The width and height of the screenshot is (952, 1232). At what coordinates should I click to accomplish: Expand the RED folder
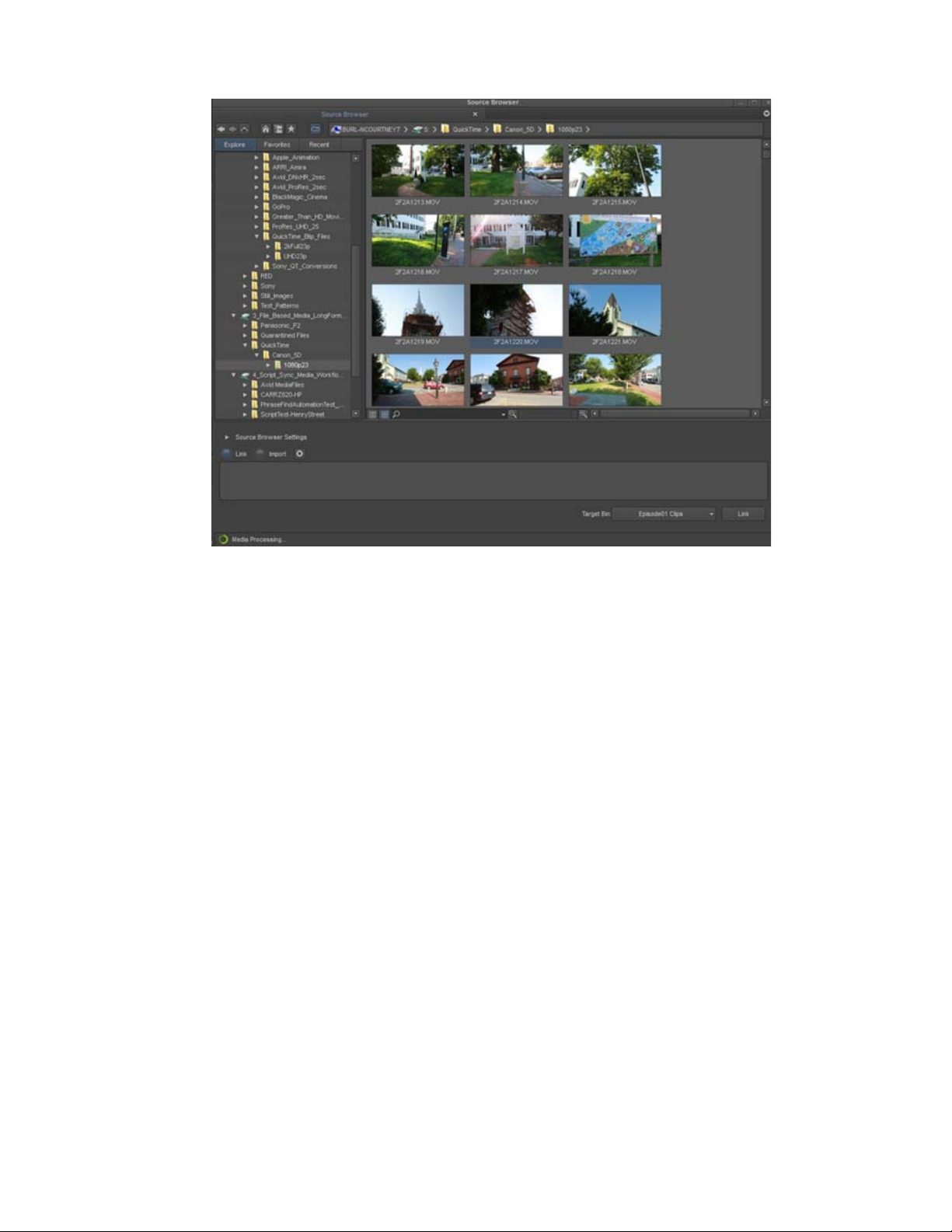[x=245, y=276]
